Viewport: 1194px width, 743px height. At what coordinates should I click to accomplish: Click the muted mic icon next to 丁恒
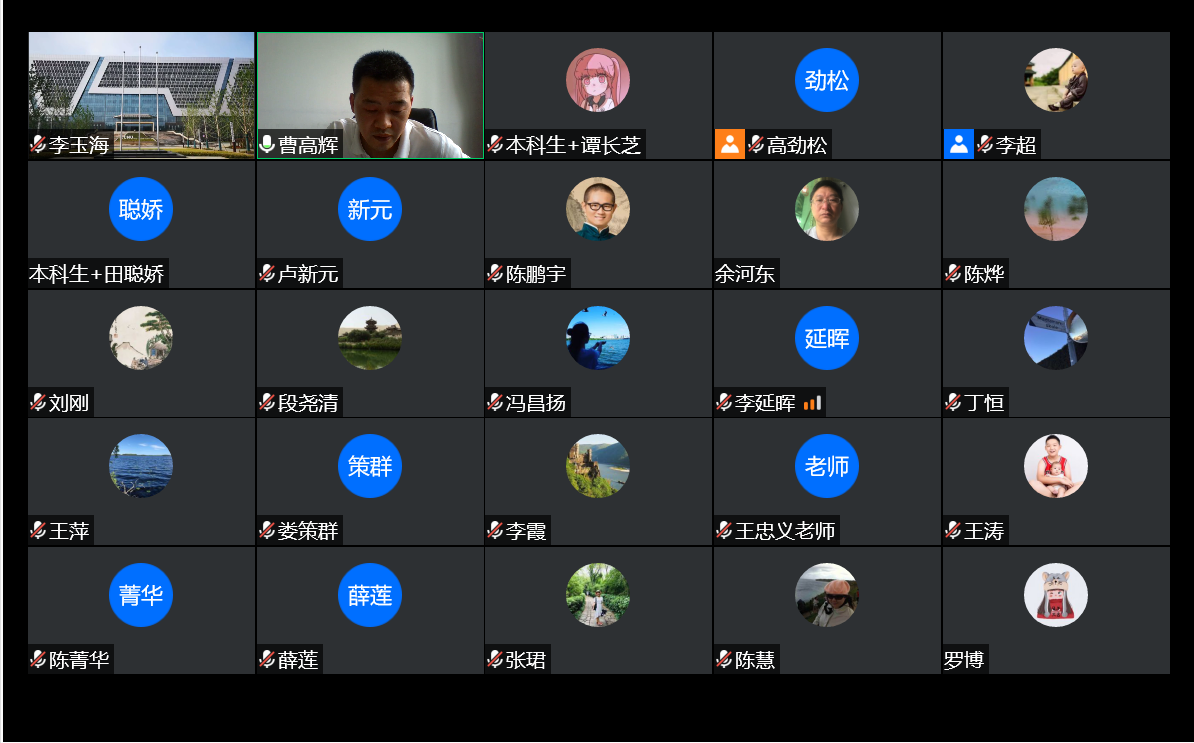pyautogui.click(x=953, y=403)
